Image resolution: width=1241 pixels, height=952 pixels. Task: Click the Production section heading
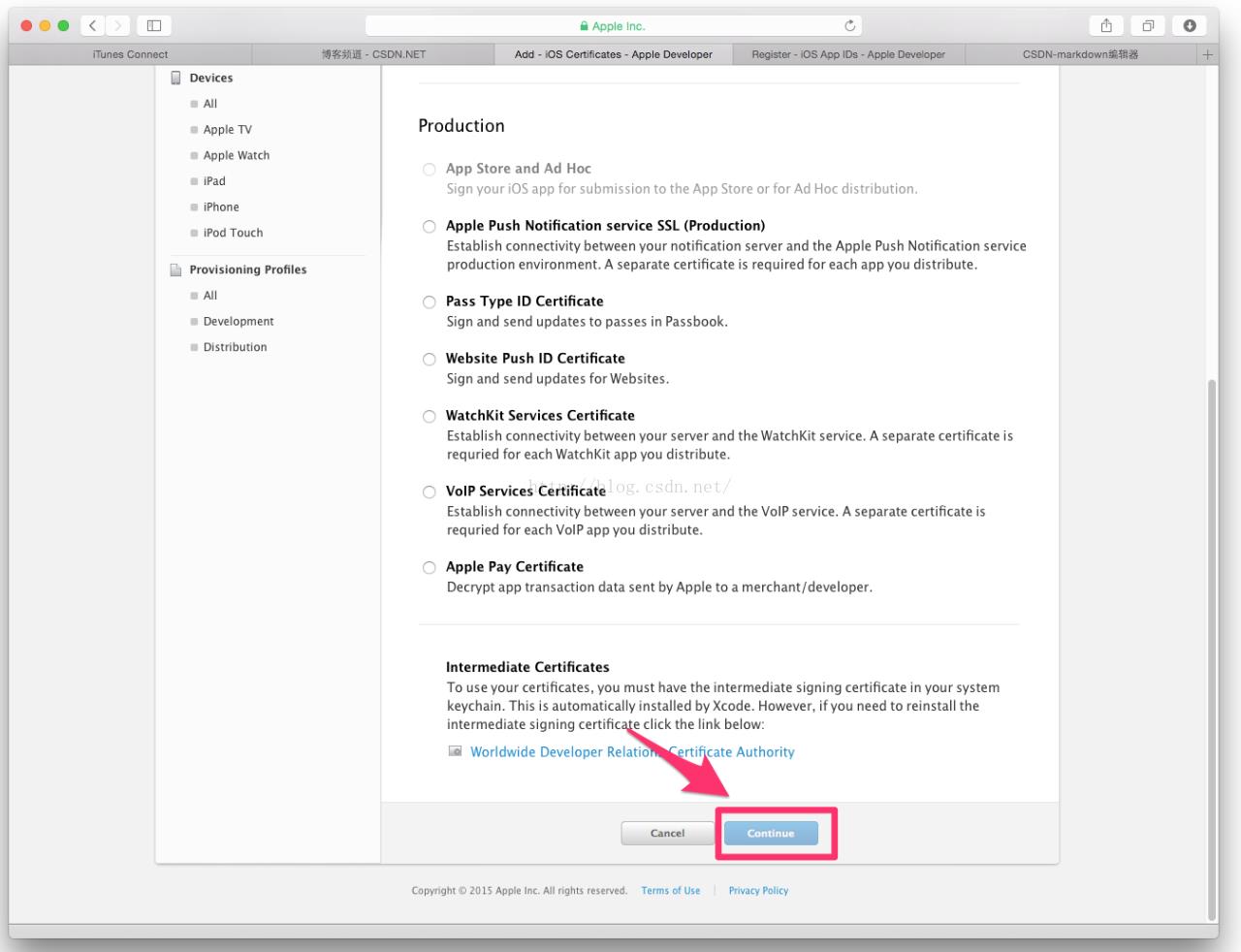click(461, 126)
